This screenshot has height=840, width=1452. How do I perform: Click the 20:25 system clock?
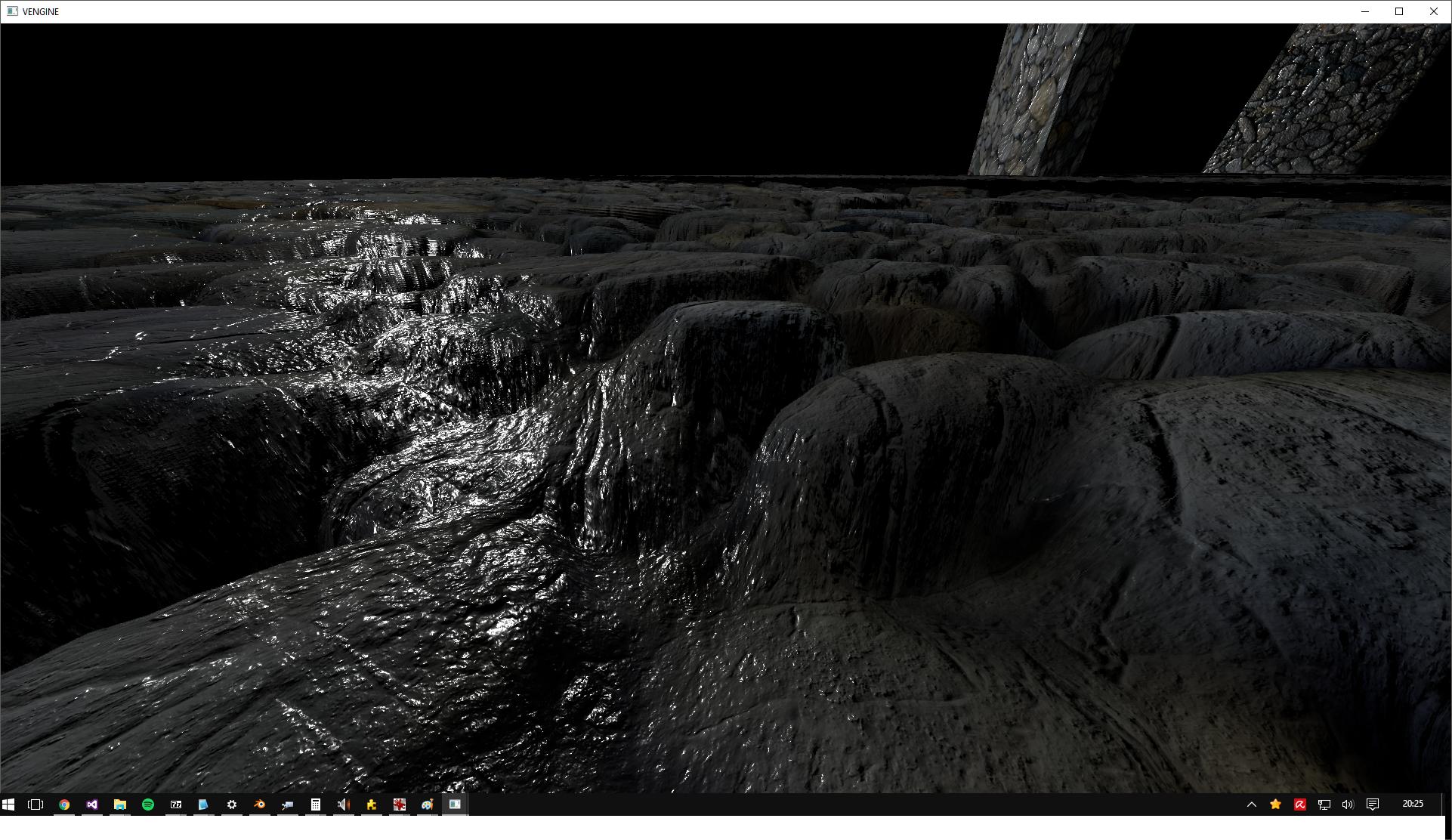coord(1413,804)
